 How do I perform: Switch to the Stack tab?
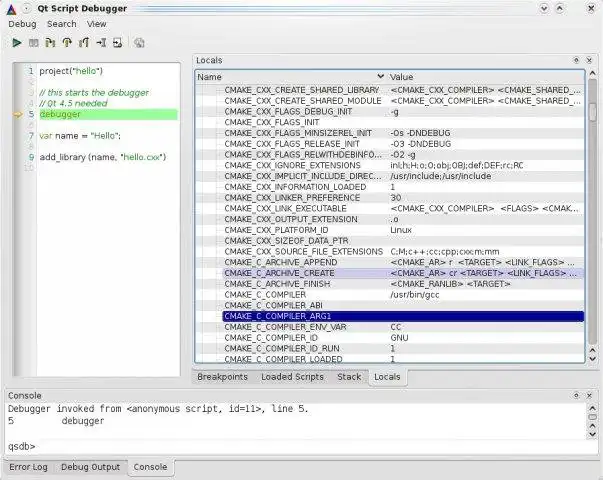pyautogui.click(x=349, y=377)
